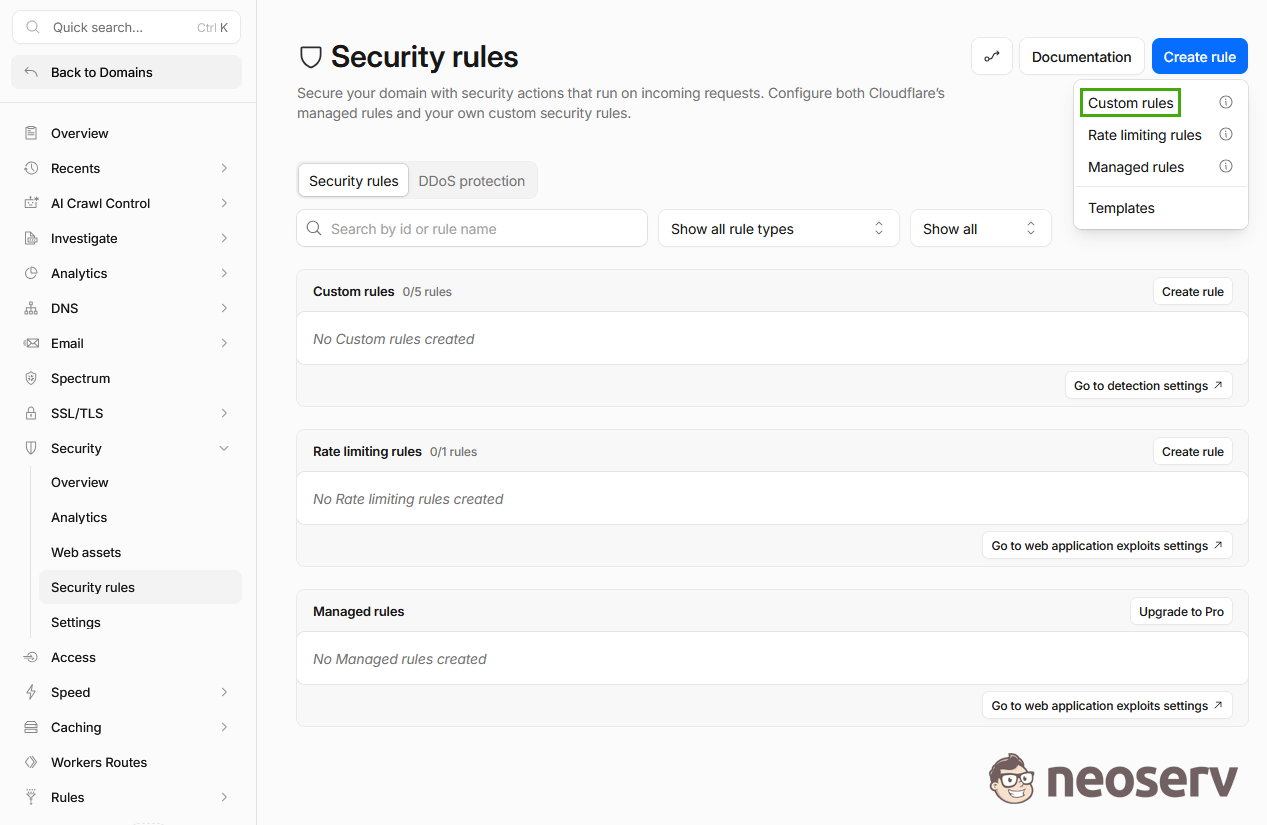
Task: Click Back to Domains button
Action: click(x=127, y=72)
